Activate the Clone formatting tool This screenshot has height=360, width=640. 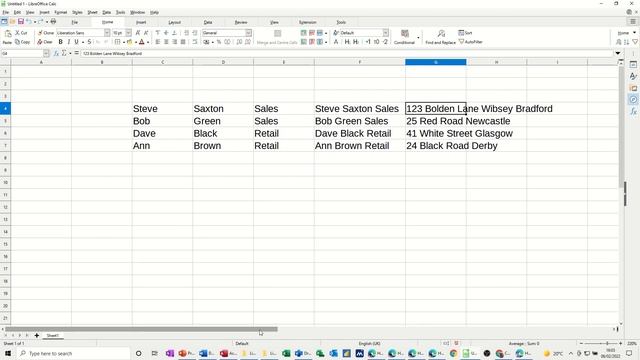point(46,33)
